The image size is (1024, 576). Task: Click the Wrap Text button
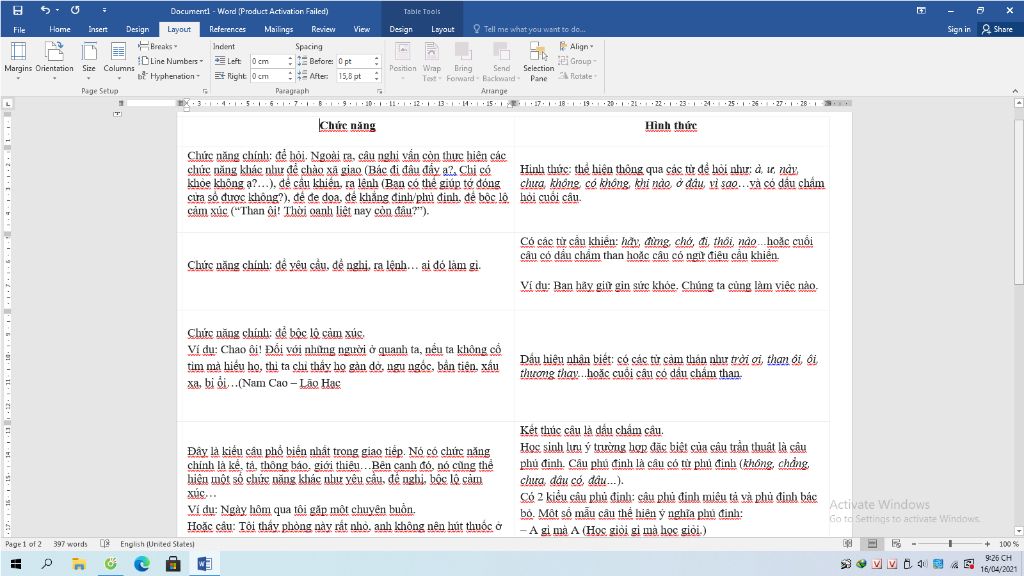click(431, 61)
